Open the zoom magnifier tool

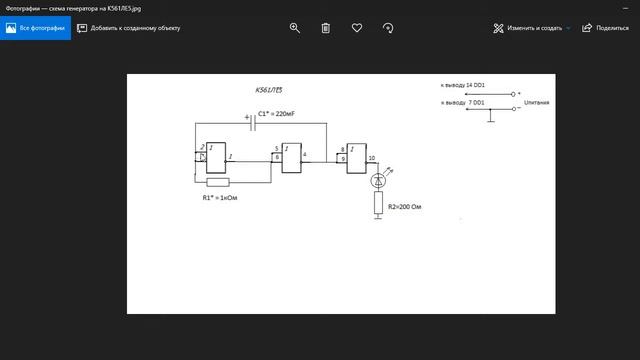click(x=295, y=28)
